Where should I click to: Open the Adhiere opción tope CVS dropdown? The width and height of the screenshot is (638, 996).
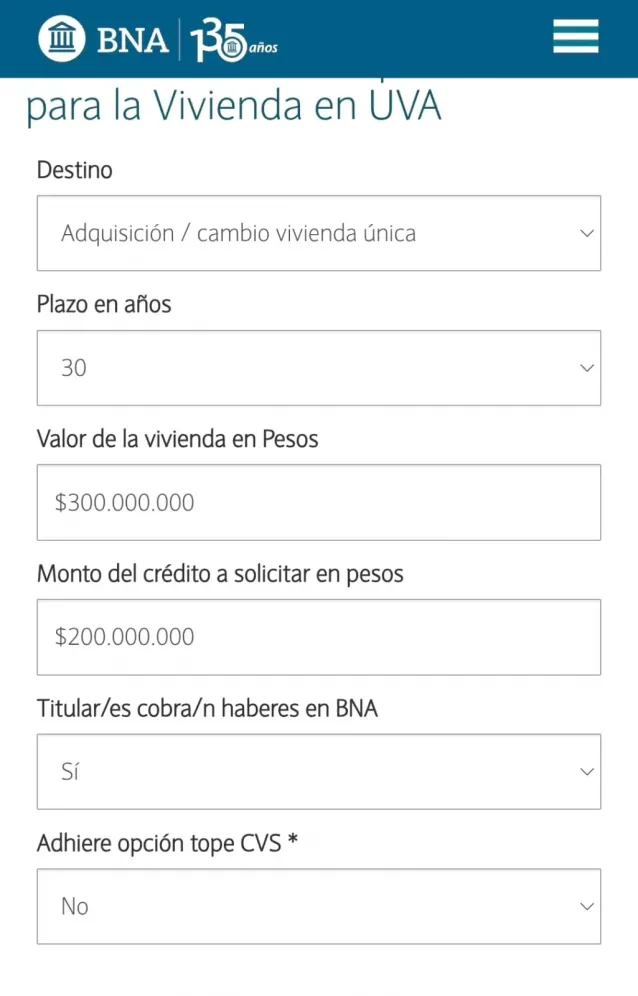click(x=319, y=906)
